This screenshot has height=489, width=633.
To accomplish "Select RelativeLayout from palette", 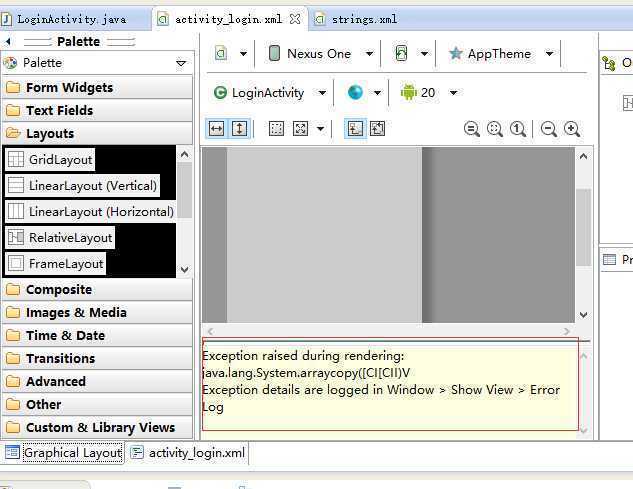I will point(60,237).
